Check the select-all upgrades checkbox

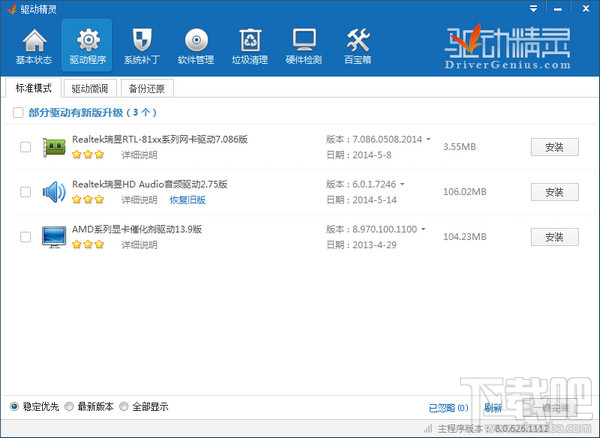click(x=18, y=112)
